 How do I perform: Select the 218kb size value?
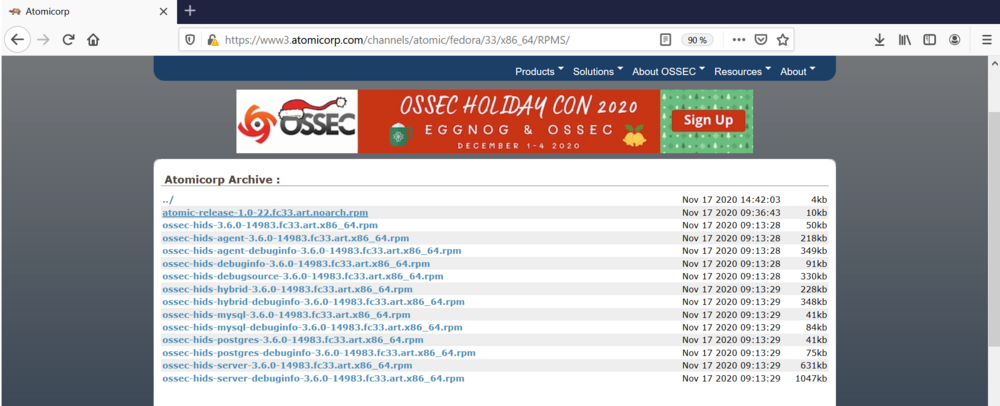point(814,238)
